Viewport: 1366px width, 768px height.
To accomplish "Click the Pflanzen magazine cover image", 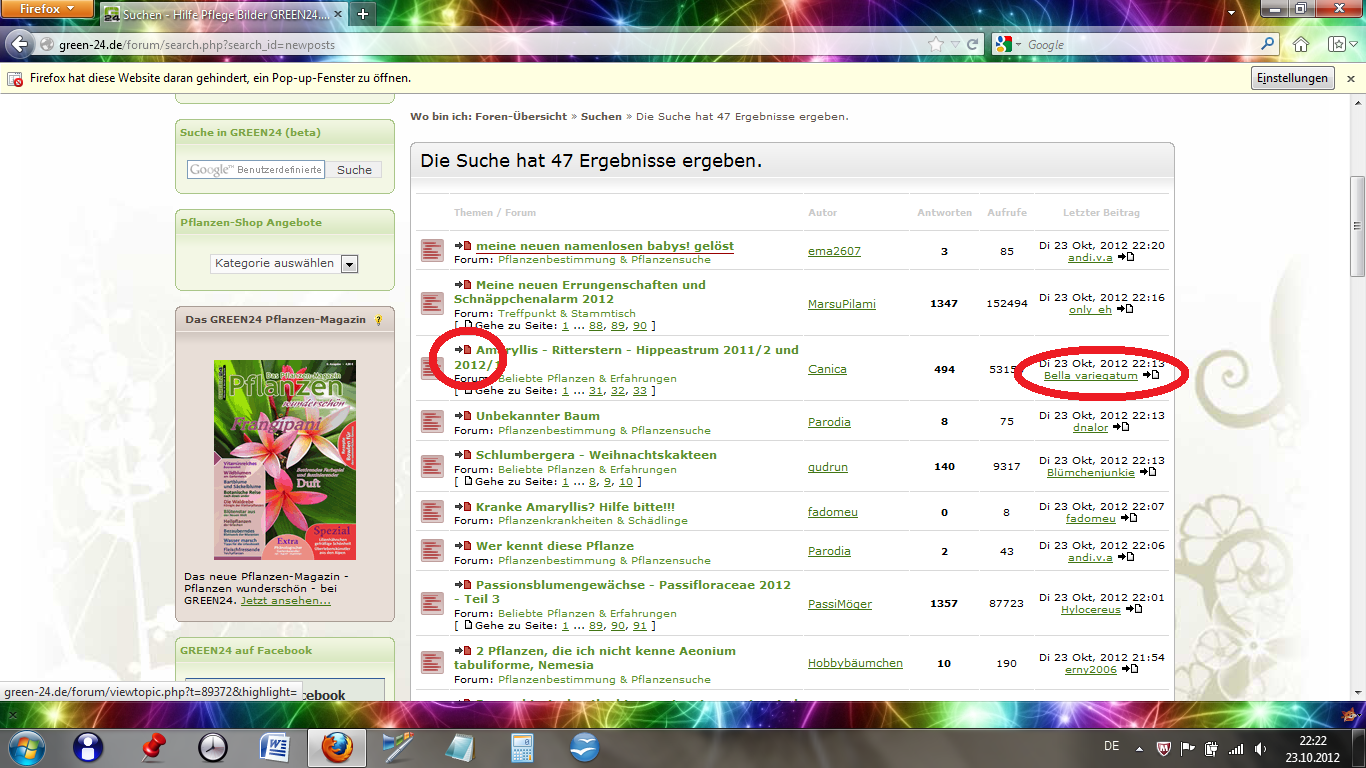I will [285, 460].
